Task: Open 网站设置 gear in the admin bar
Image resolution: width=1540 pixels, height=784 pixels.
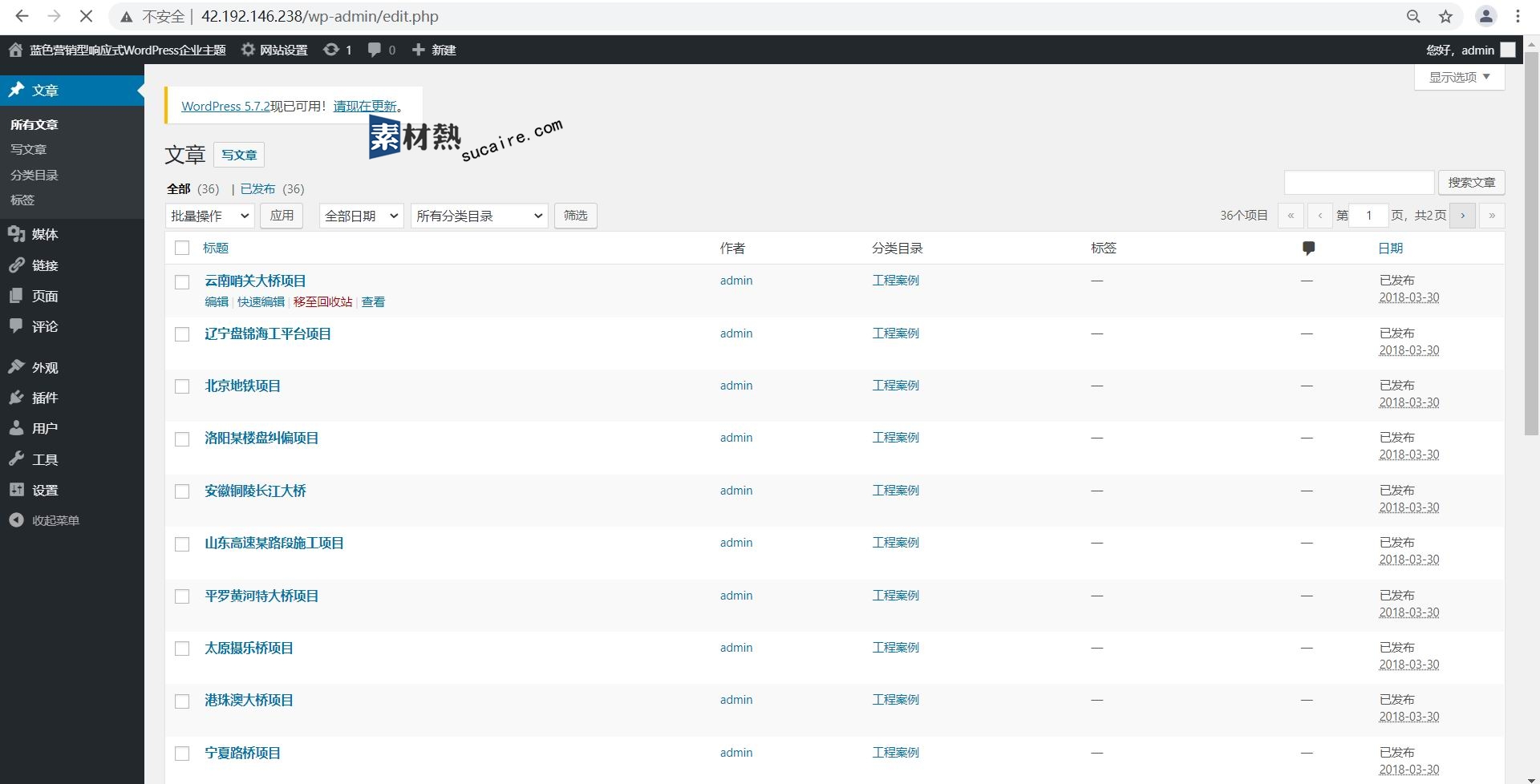Action: point(274,50)
